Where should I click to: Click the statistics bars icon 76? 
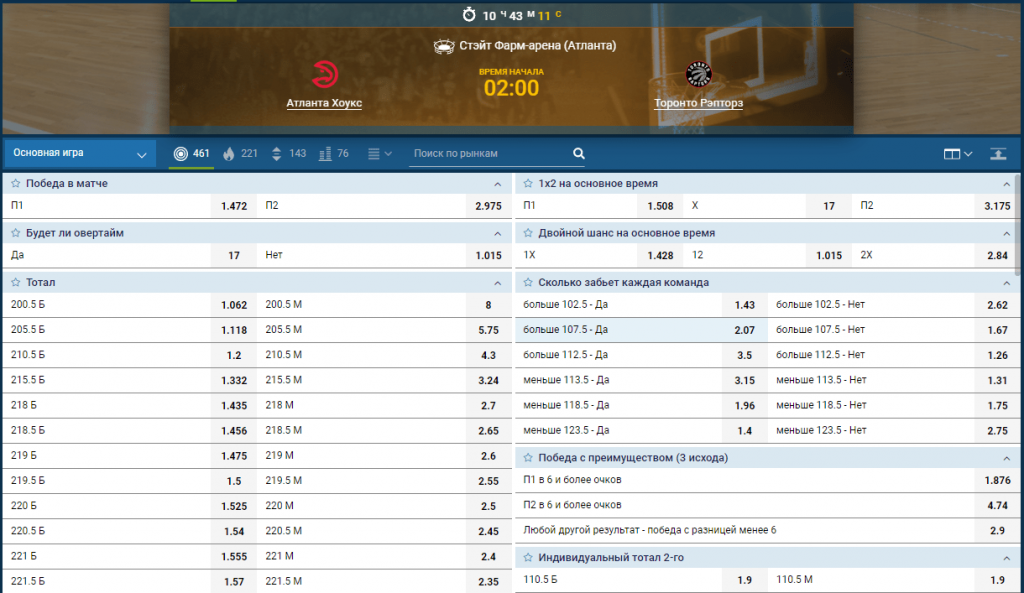334,154
